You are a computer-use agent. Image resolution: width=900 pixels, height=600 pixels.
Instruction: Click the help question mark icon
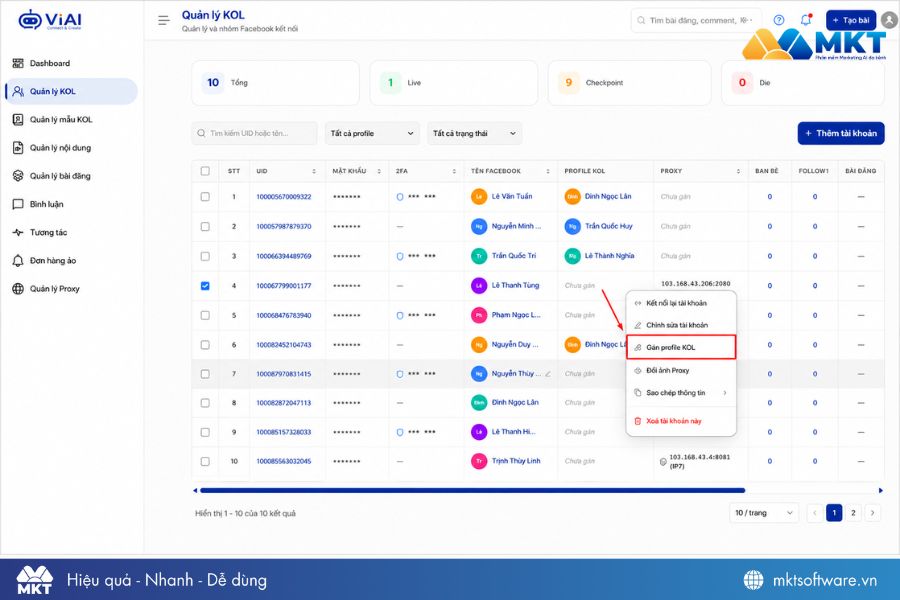[x=778, y=20]
